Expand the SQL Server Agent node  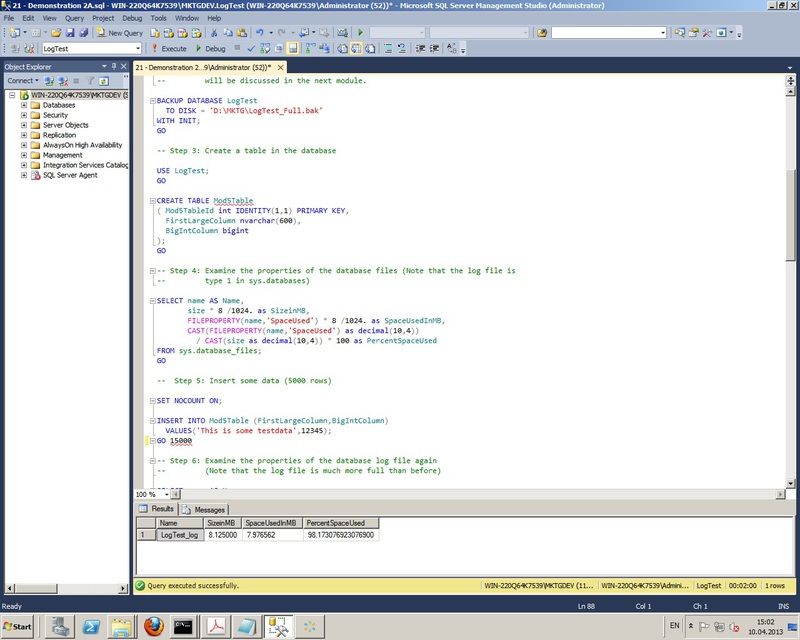click(23, 175)
